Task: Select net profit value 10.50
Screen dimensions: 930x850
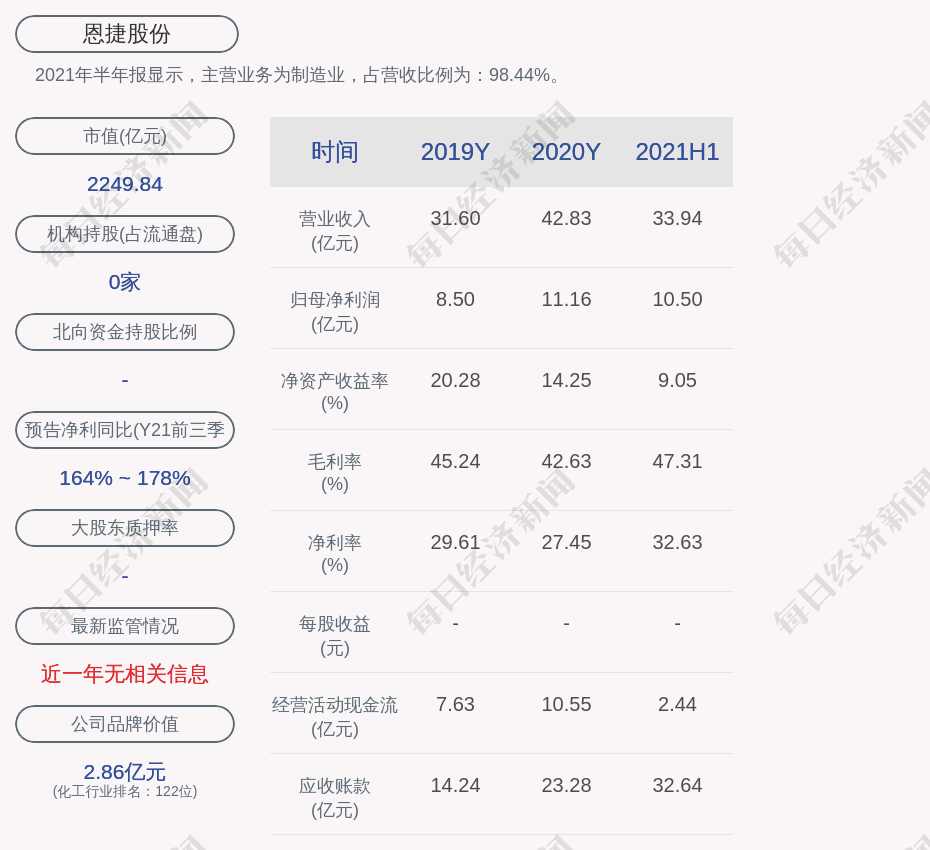Action: coord(677,299)
